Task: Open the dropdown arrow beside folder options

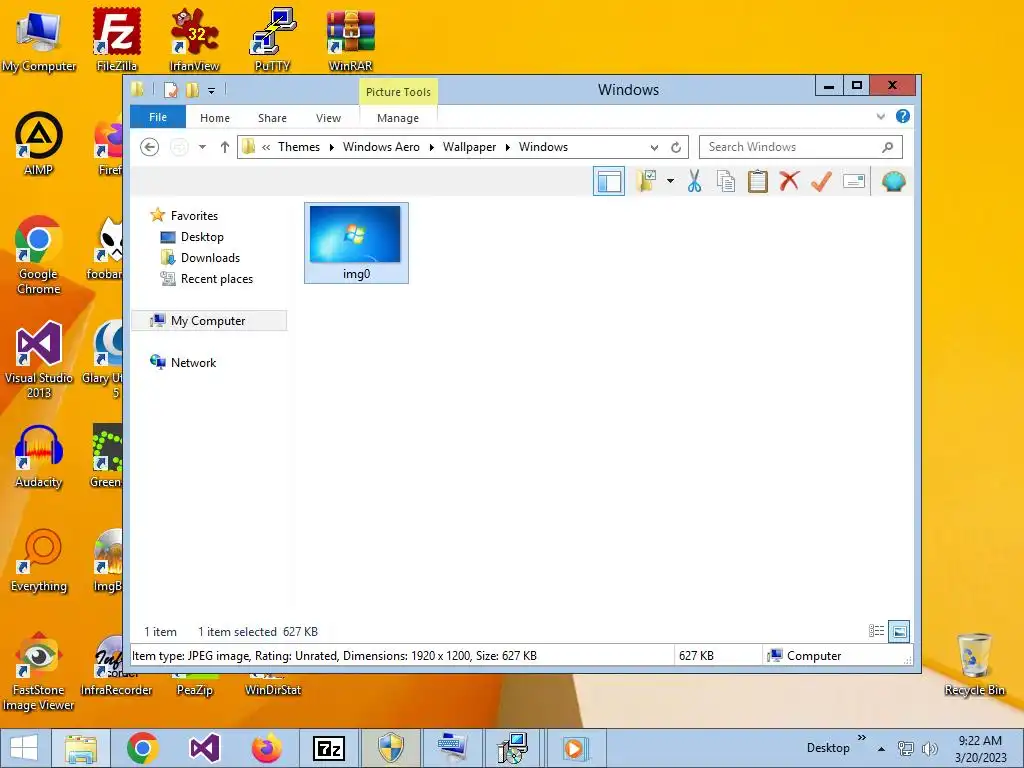Action: (670, 181)
